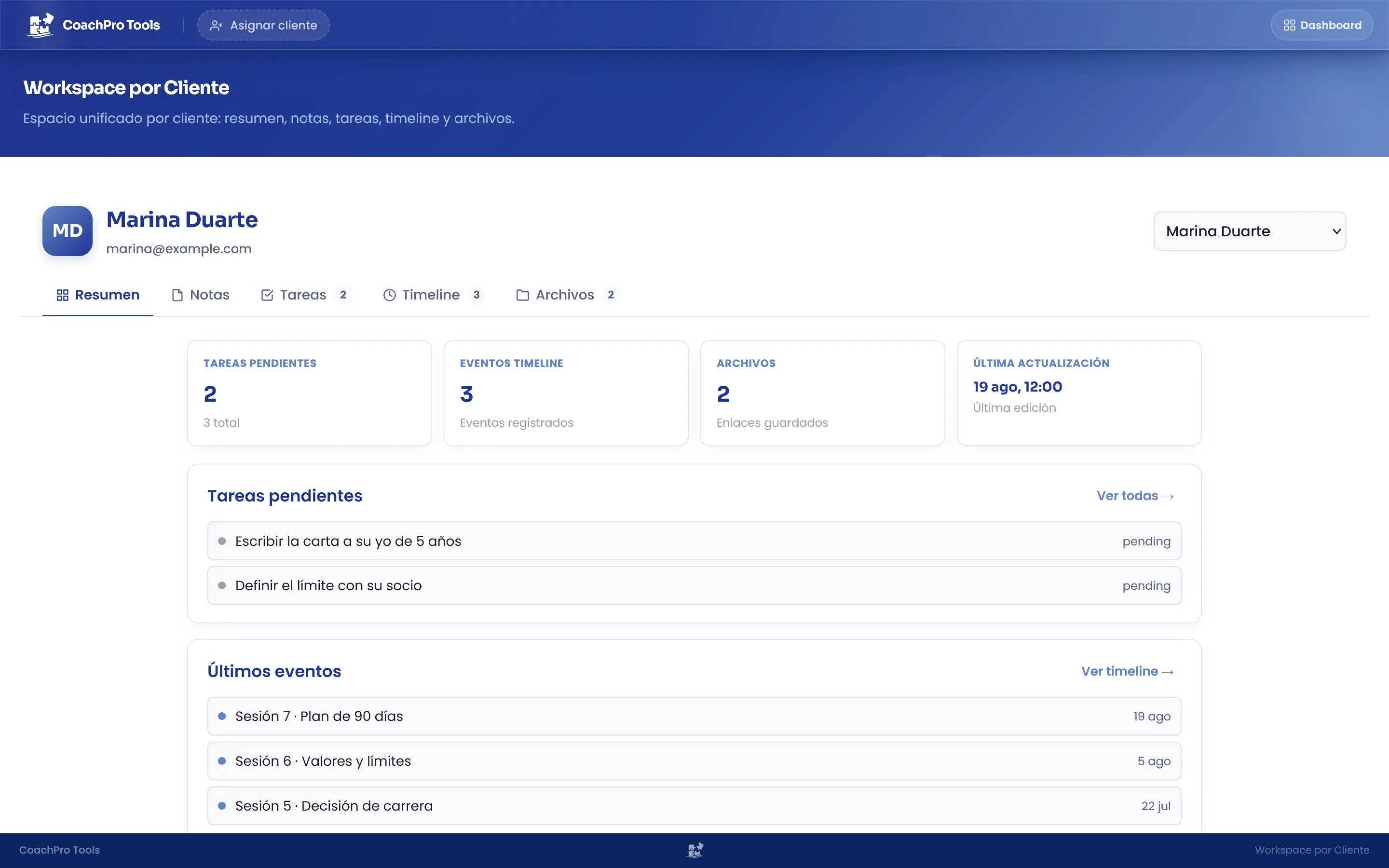
Task: Open event Sesión 7 · Plan de 90 días
Action: [x=694, y=717]
